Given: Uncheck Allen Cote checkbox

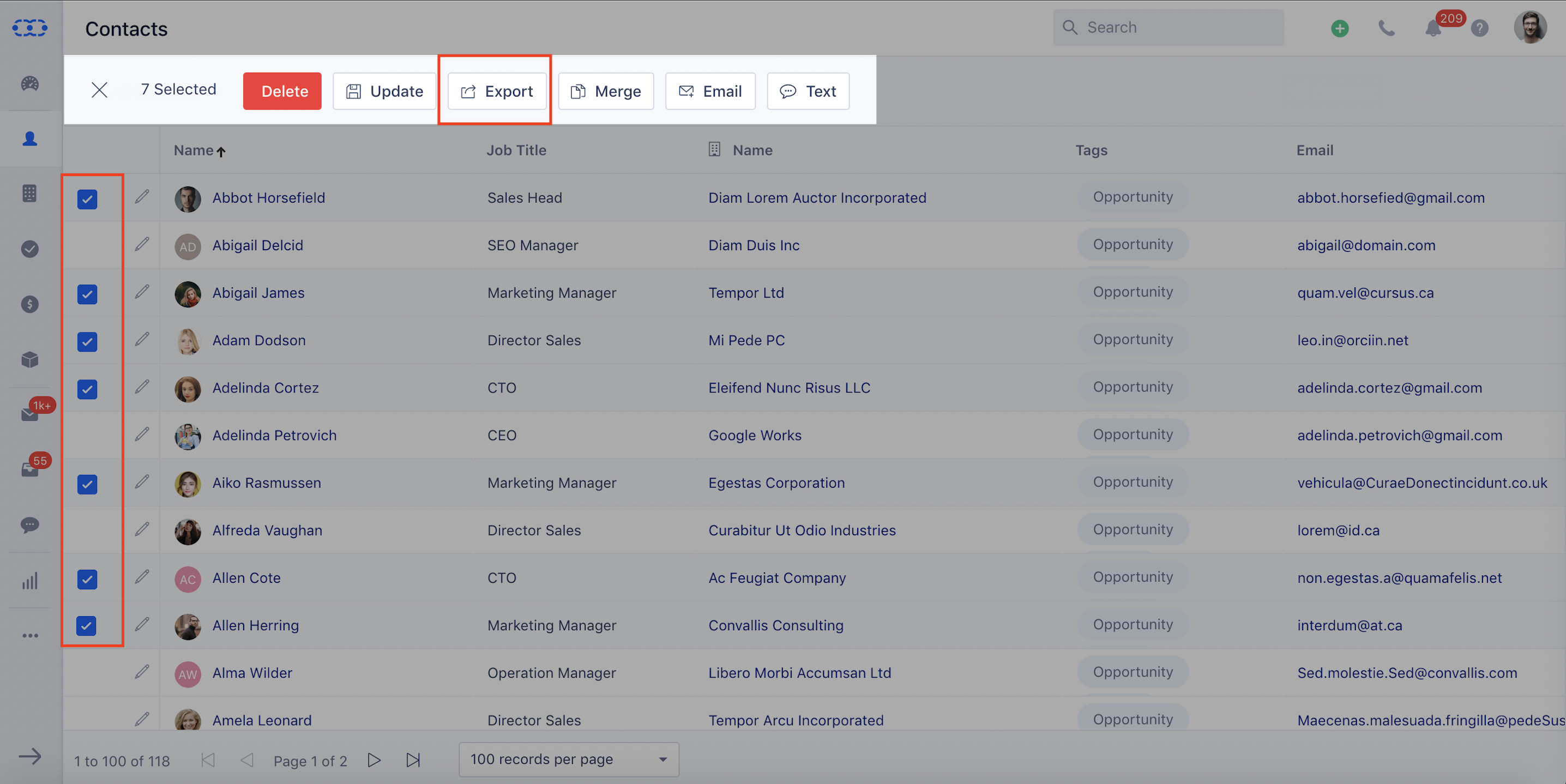Looking at the screenshot, I should [x=87, y=579].
